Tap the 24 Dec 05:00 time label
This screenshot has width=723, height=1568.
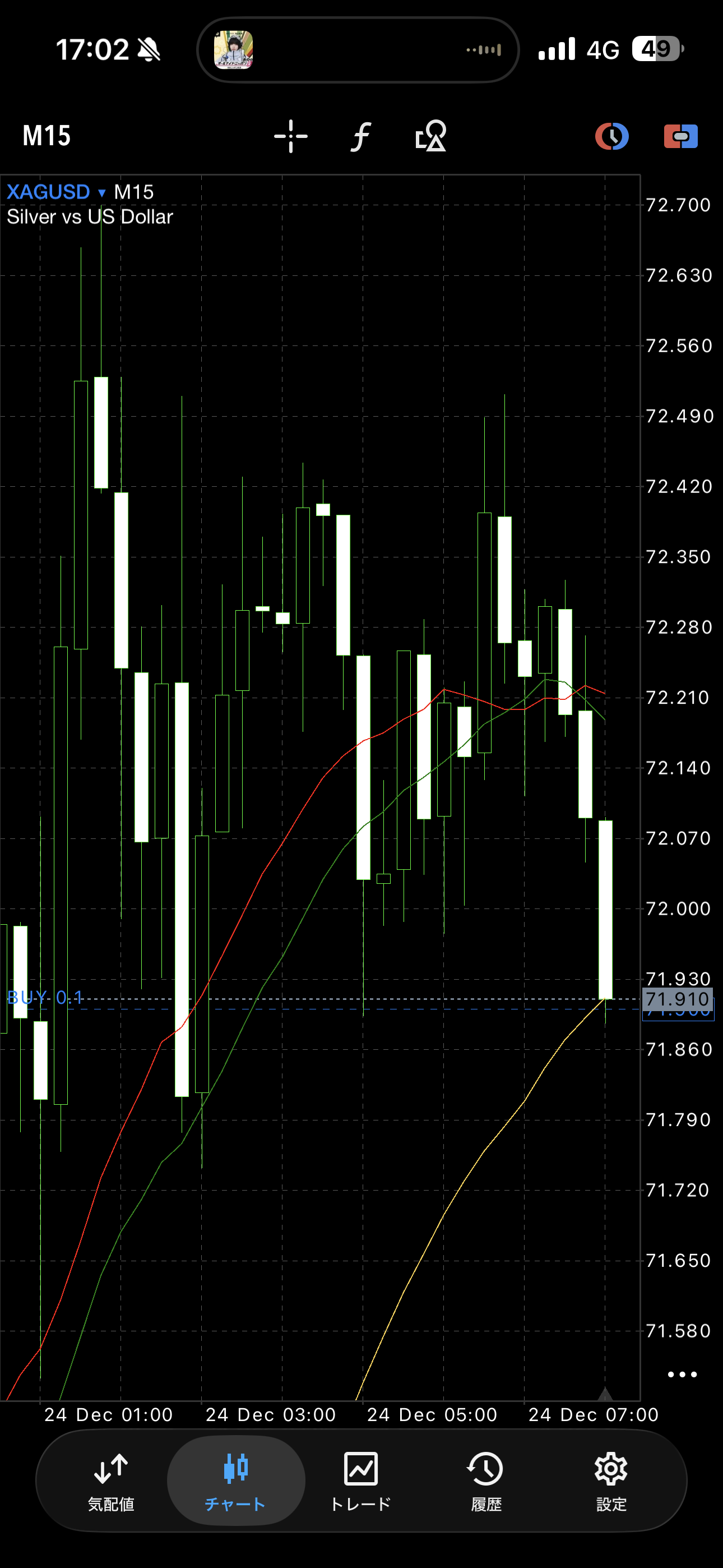click(432, 1414)
